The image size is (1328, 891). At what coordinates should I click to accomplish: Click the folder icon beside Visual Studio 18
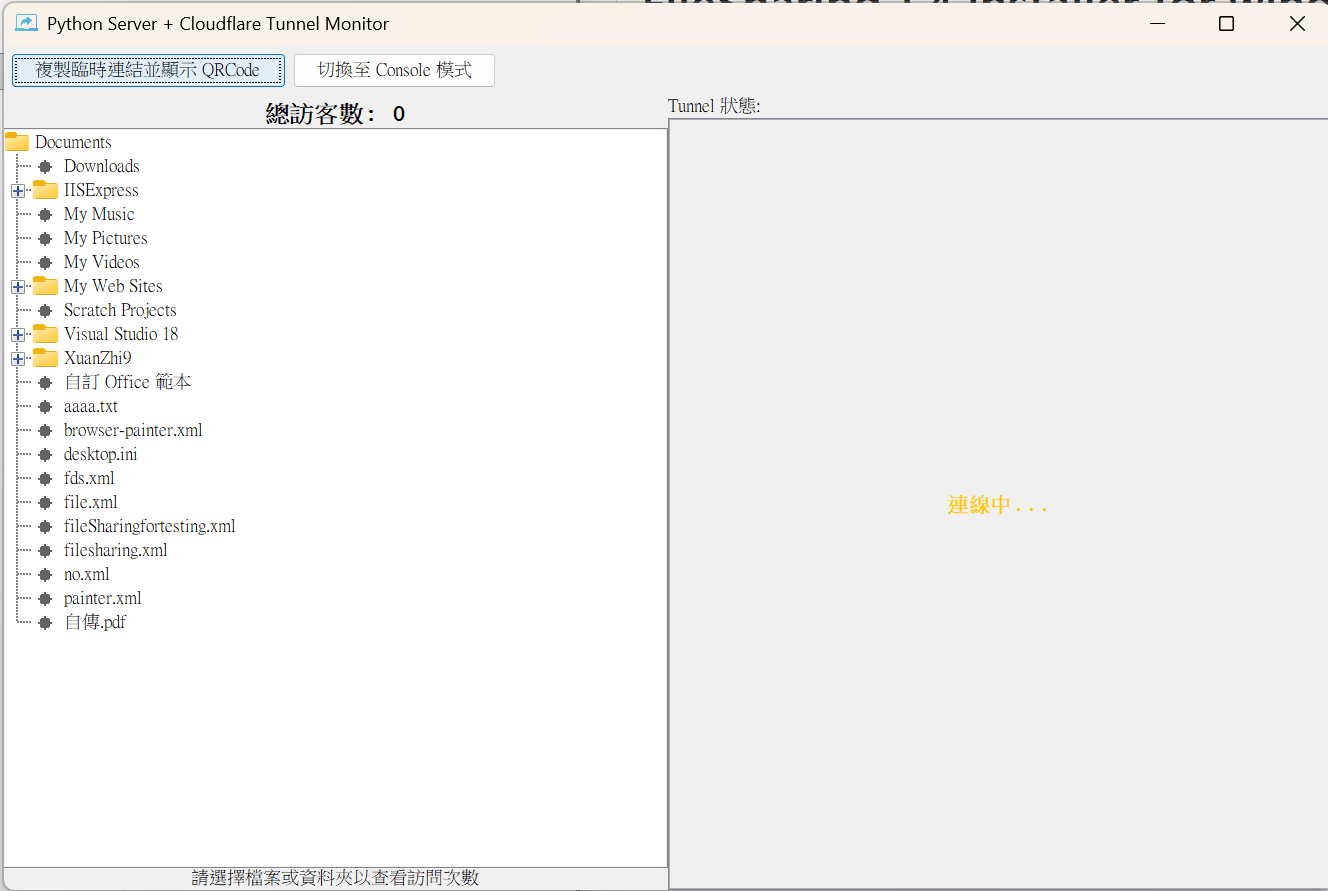pos(45,333)
